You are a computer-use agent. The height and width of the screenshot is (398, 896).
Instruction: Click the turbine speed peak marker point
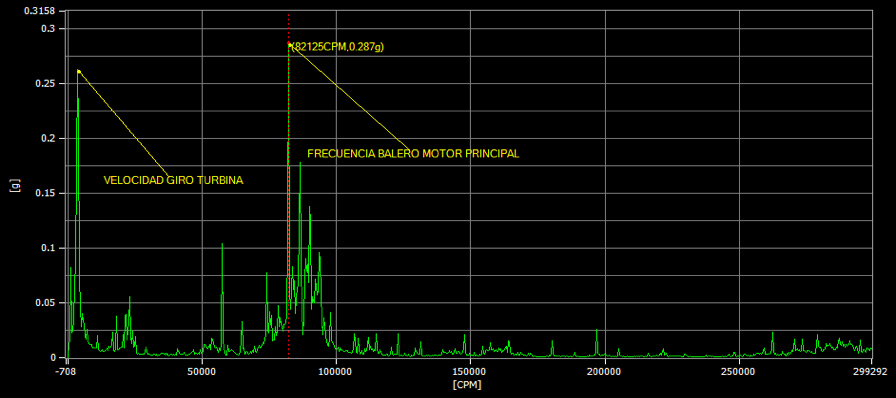pyautogui.click(x=79, y=71)
